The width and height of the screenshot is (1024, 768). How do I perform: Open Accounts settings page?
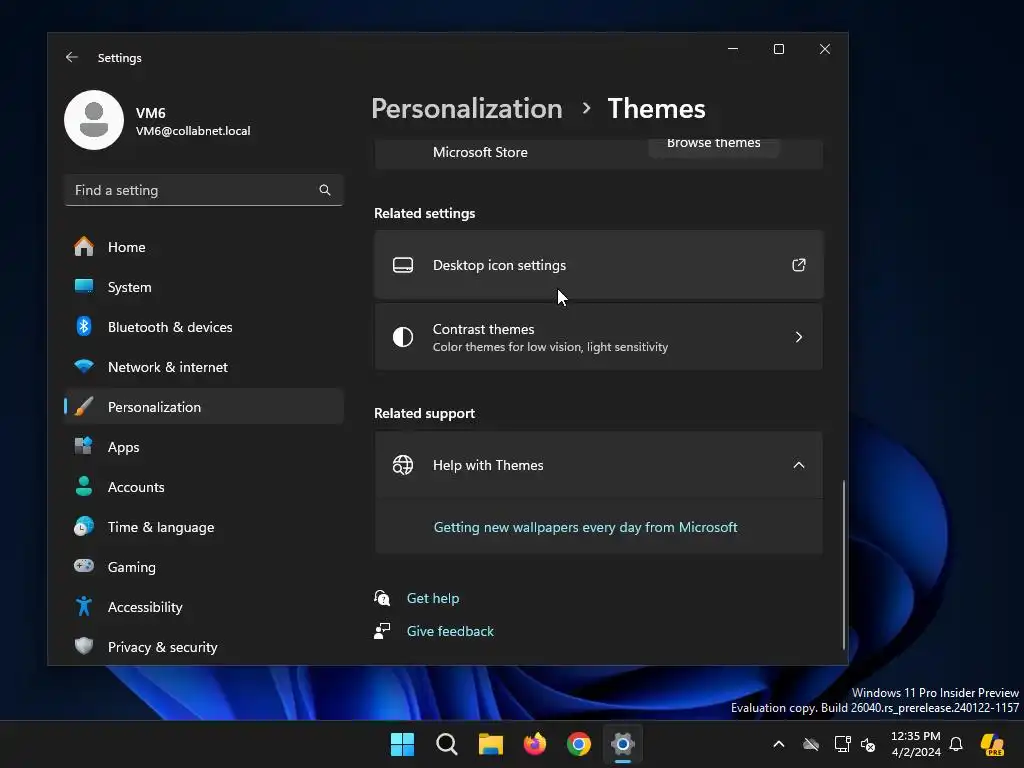click(204, 487)
